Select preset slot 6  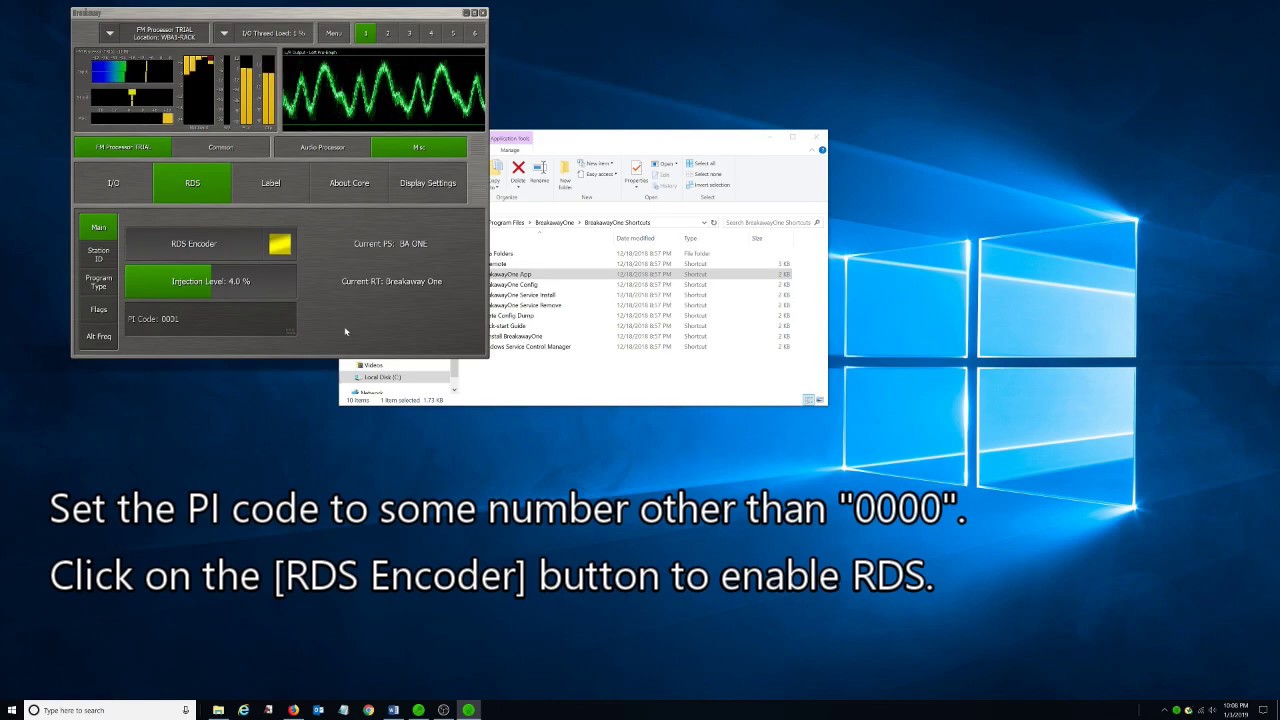coord(475,33)
